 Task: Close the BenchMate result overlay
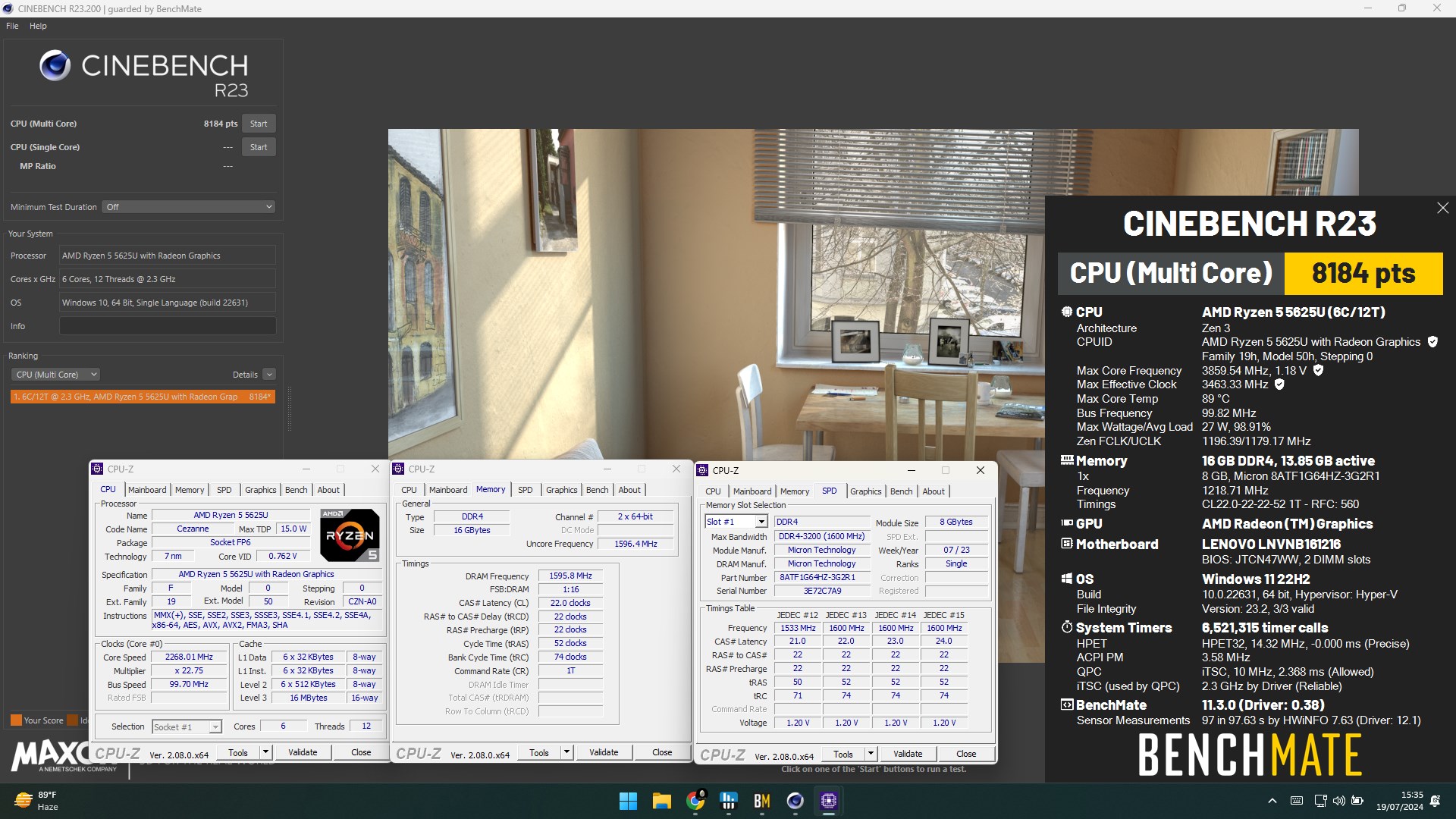point(1442,208)
